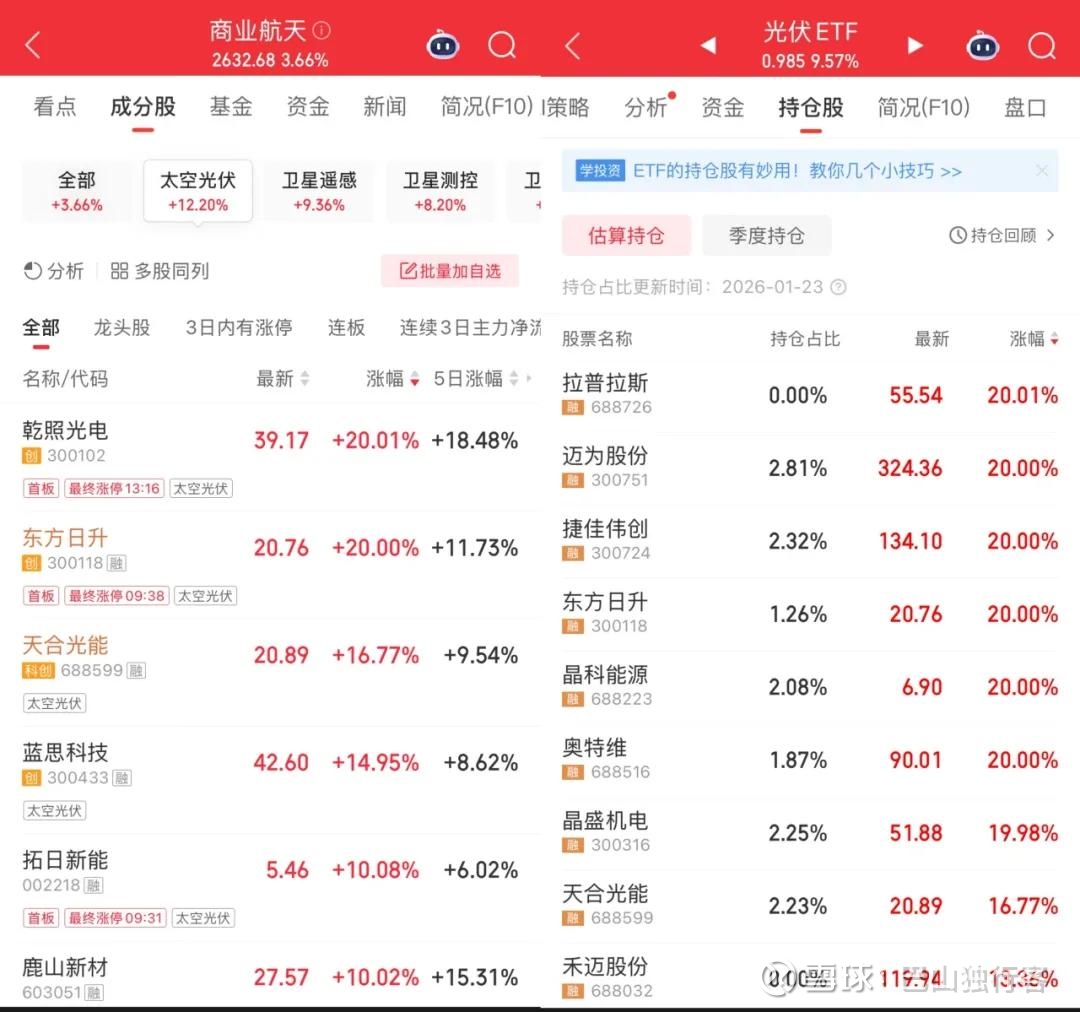Select 太空光伏 +12.20% sector chip

point(198,191)
